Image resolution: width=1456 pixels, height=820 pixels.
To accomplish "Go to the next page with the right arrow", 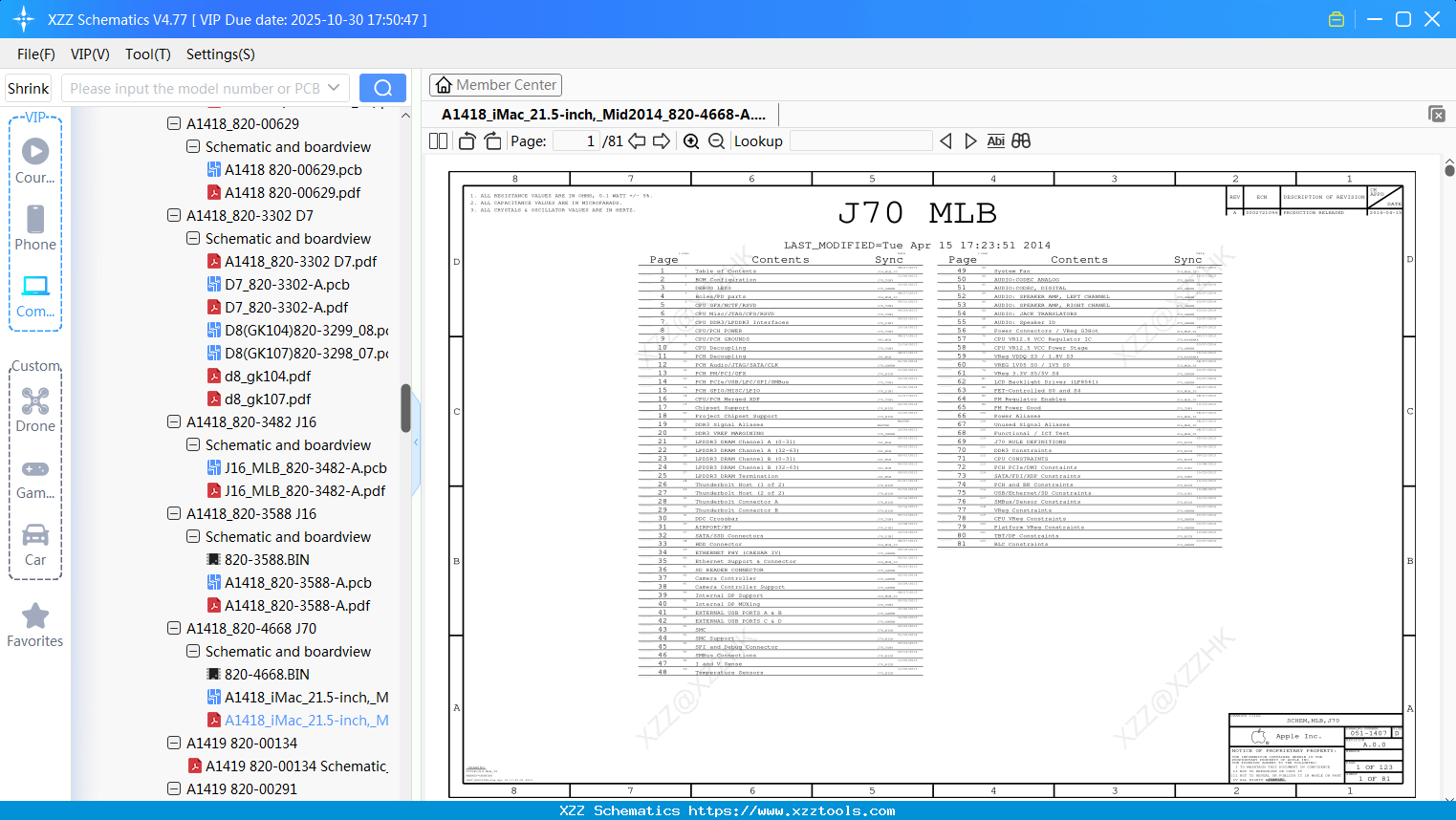I will tap(662, 141).
